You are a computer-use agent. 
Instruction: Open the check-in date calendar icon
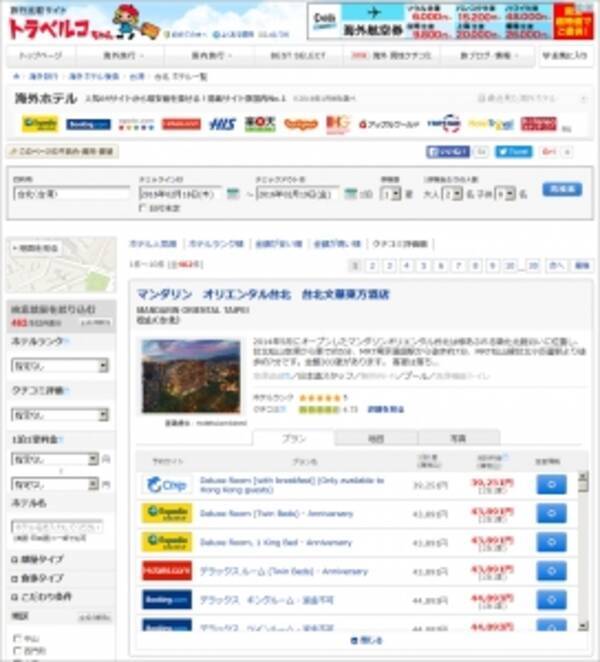(x=232, y=193)
